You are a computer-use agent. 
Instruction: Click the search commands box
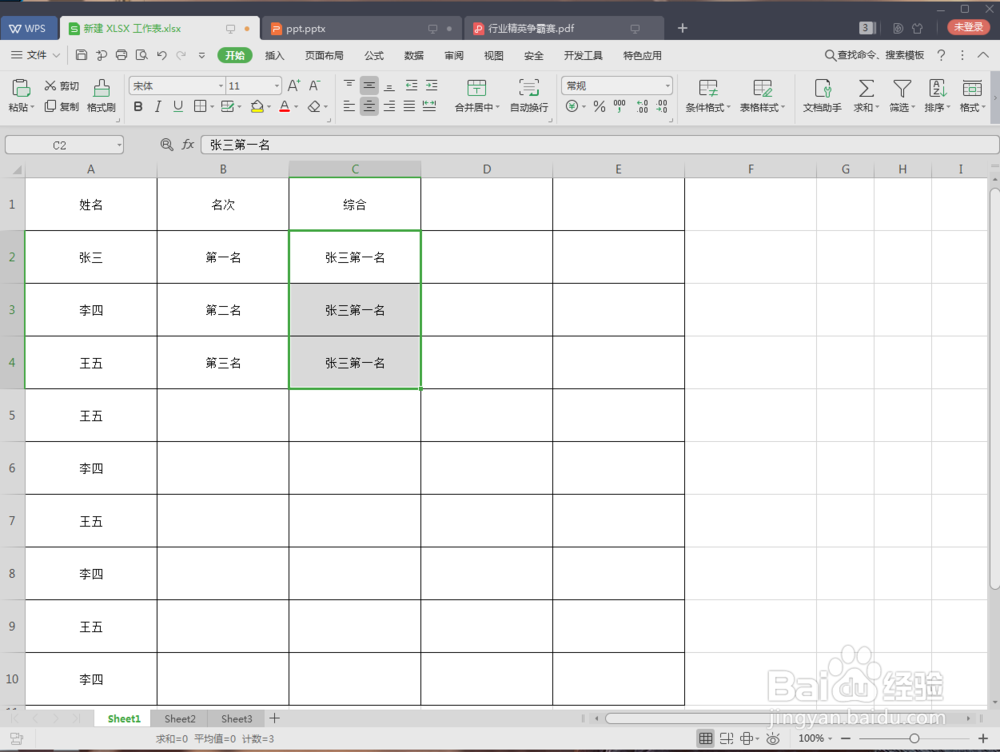tap(874, 55)
